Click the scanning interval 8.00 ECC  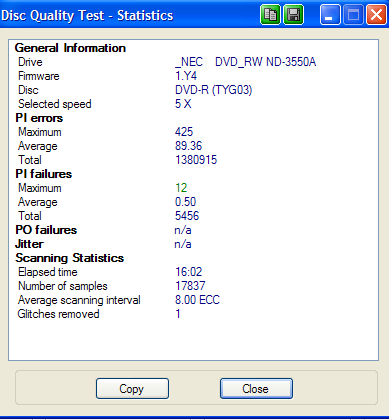tap(197, 300)
